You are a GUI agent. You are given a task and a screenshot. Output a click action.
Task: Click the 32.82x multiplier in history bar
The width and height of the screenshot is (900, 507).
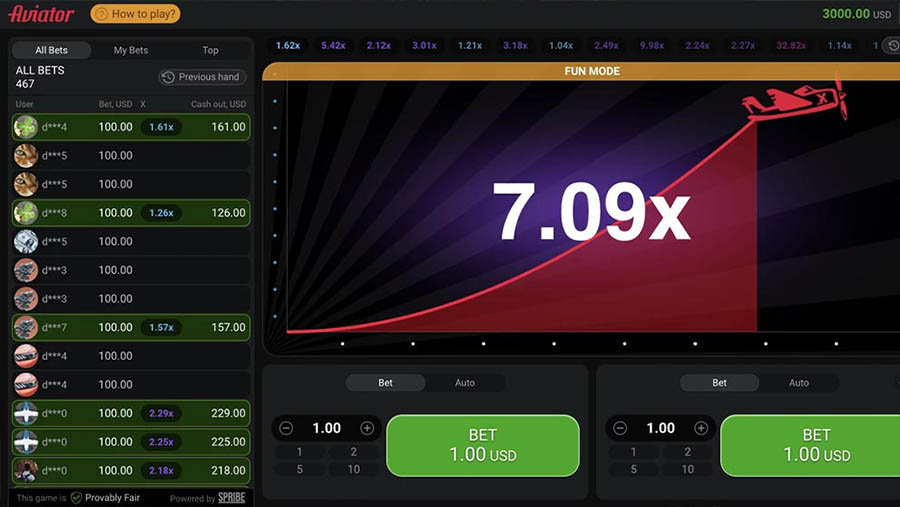tap(791, 46)
